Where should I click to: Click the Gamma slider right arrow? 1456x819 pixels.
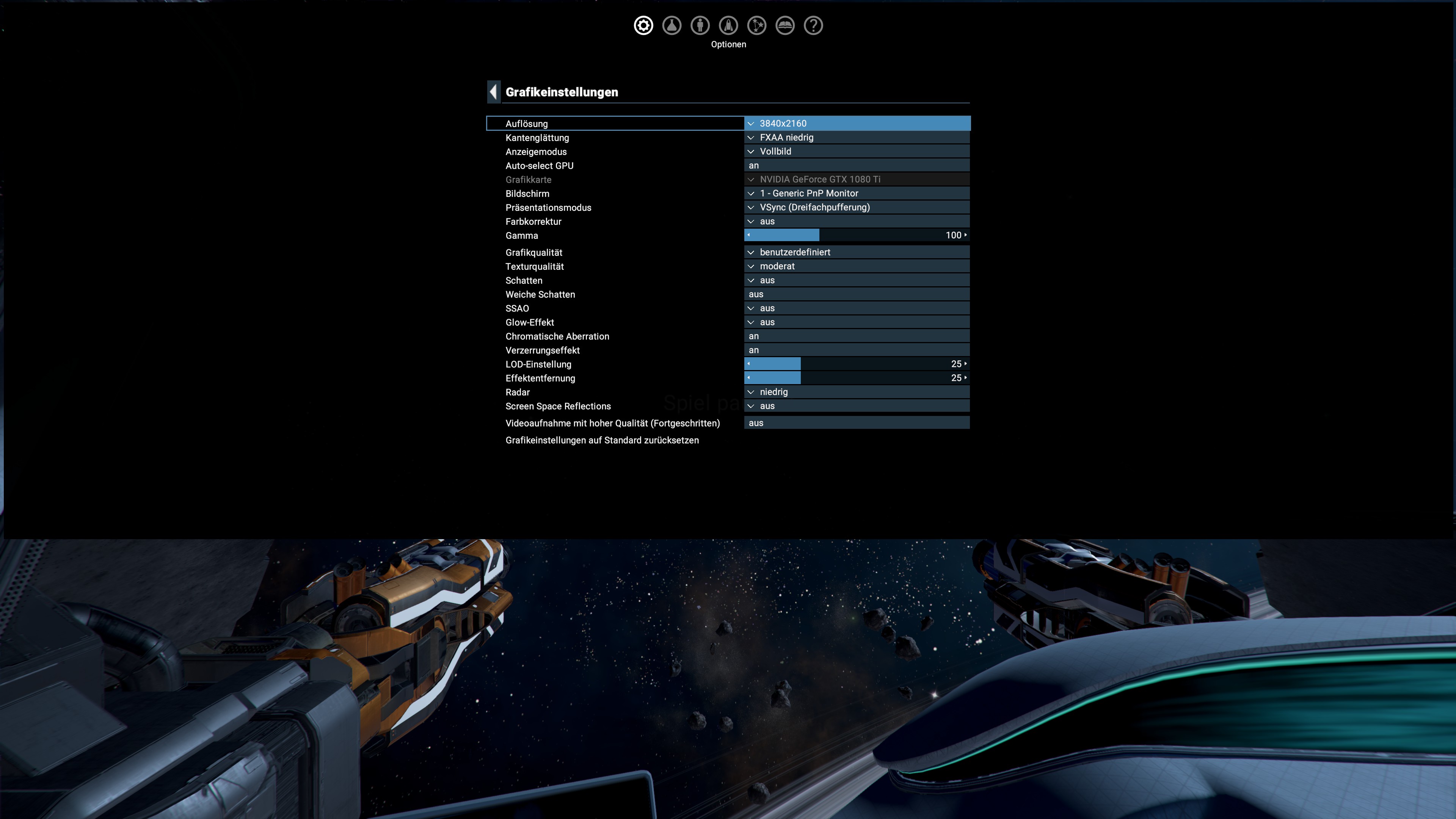pyautogui.click(x=965, y=235)
